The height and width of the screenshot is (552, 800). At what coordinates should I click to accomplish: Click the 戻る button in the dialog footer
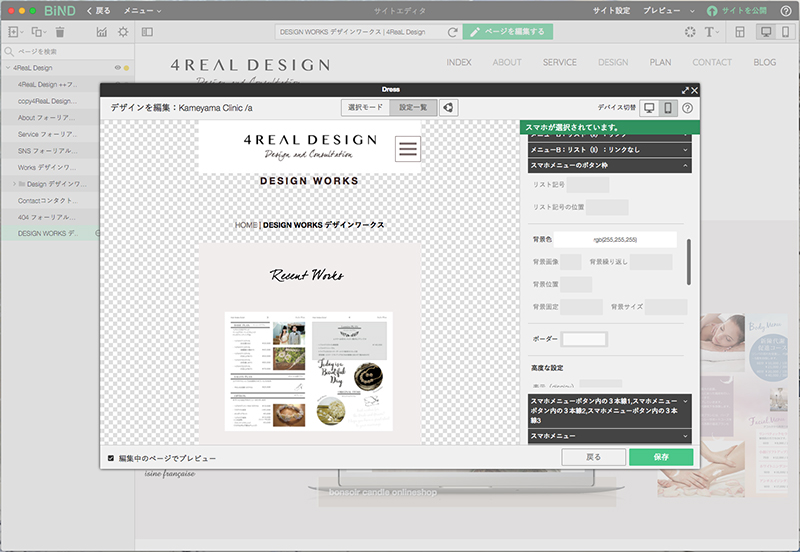tap(593, 456)
